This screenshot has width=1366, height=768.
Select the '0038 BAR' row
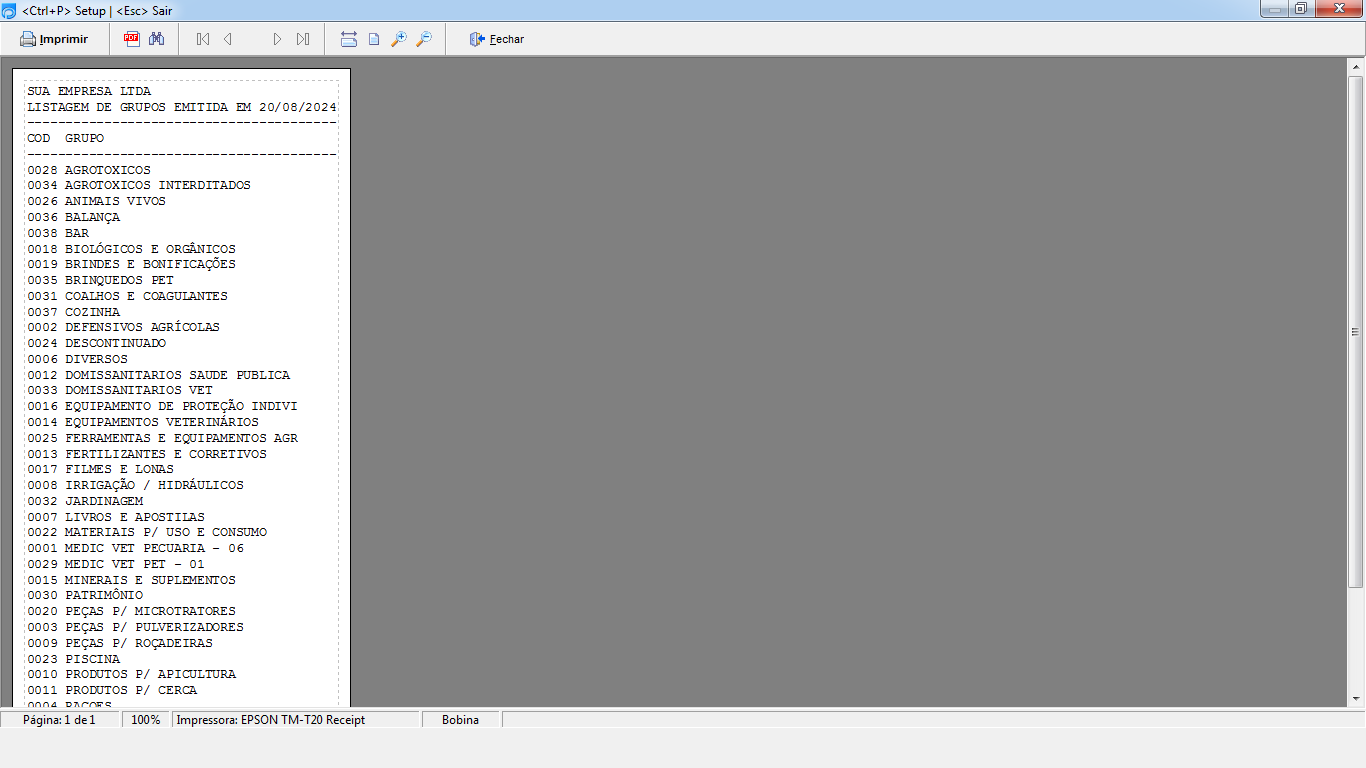[x=58, y=233]
